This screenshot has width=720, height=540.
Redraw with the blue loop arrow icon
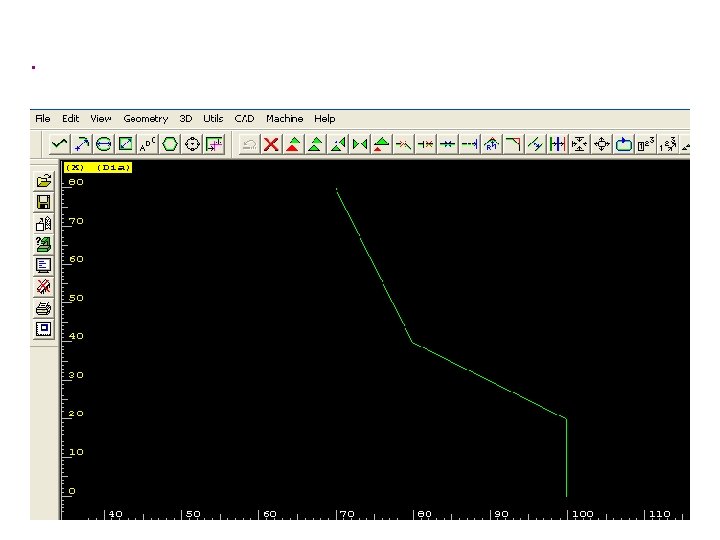(x=624, y=145)
